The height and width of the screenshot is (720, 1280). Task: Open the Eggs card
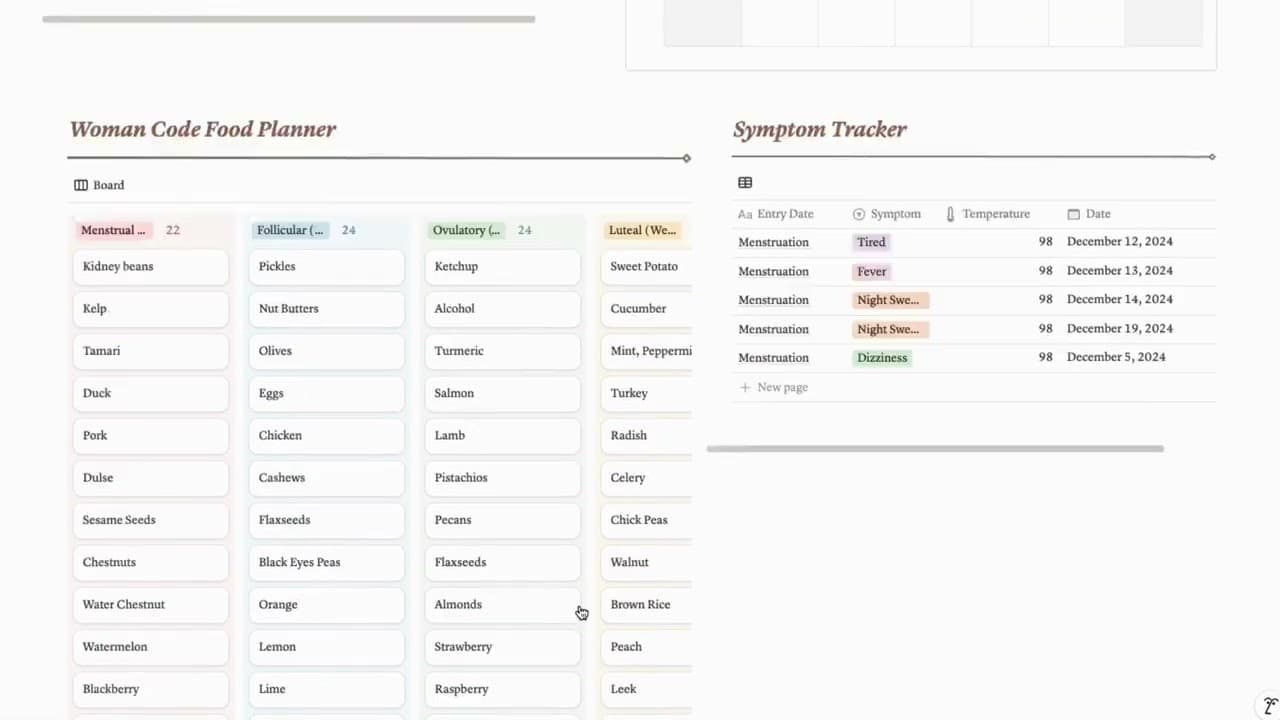pos(327,393)
